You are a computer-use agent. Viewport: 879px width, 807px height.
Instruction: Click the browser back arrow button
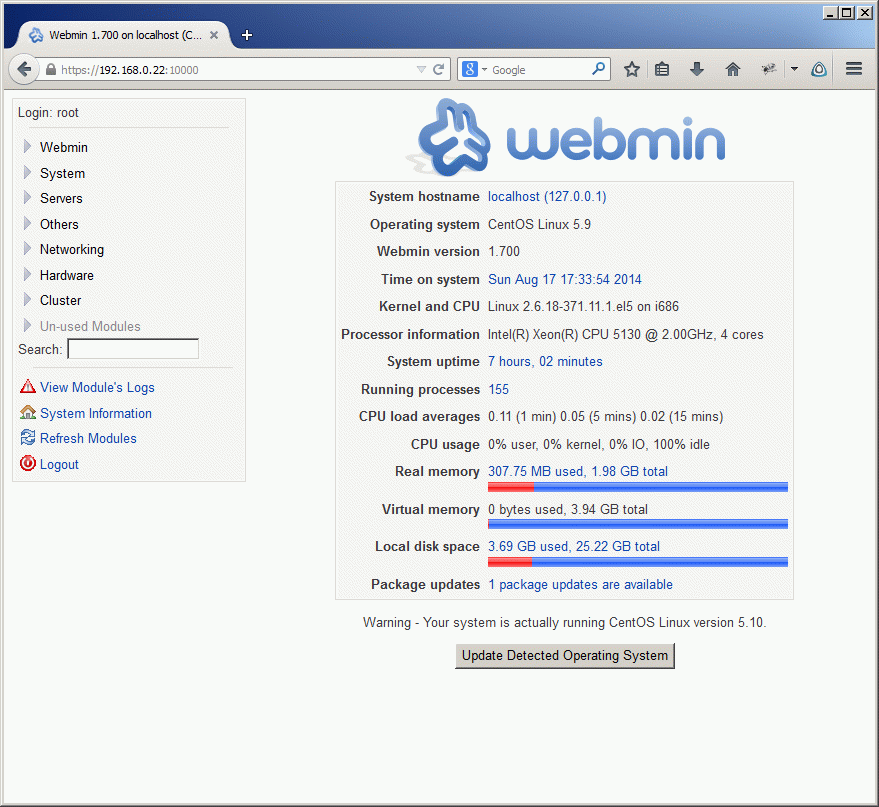pyautogui.click(x=24, y=69)
